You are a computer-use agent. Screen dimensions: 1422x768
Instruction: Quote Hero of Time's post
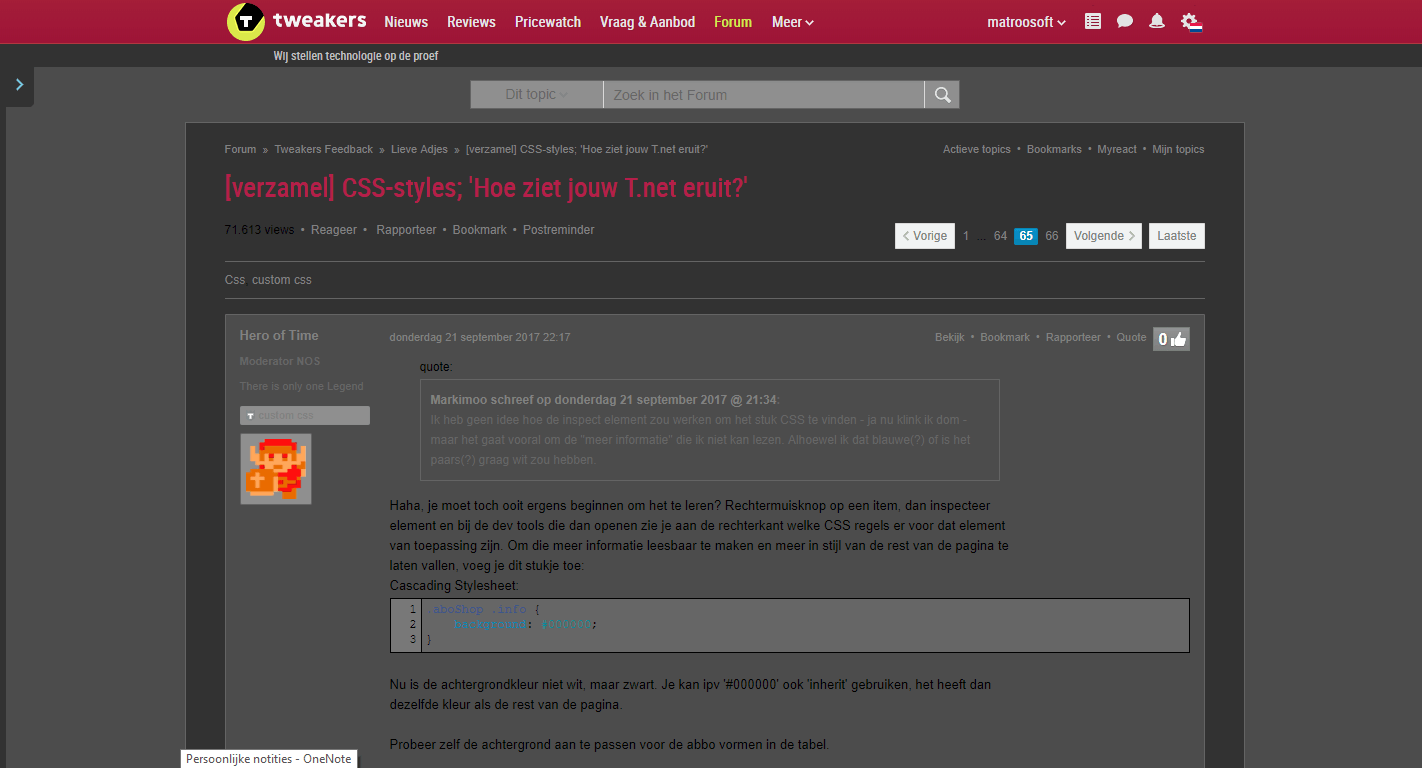pos(1132,338)
